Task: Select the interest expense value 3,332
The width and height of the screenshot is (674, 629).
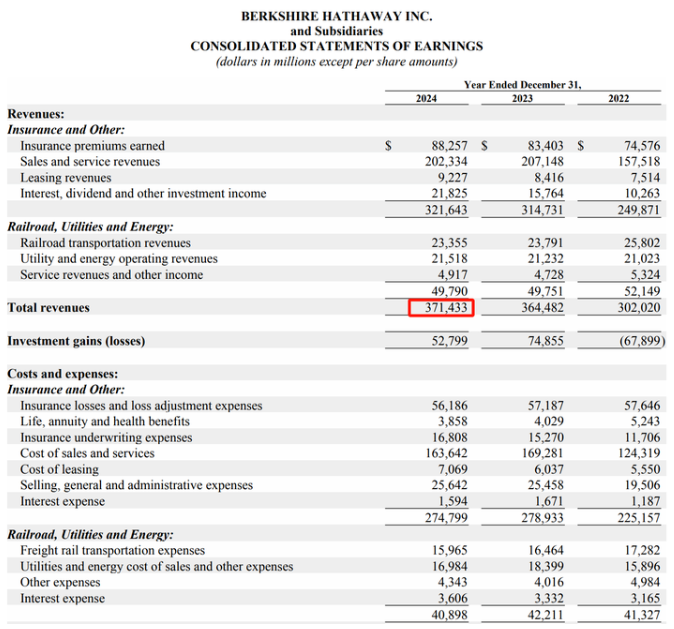Action: pos(549,598)
